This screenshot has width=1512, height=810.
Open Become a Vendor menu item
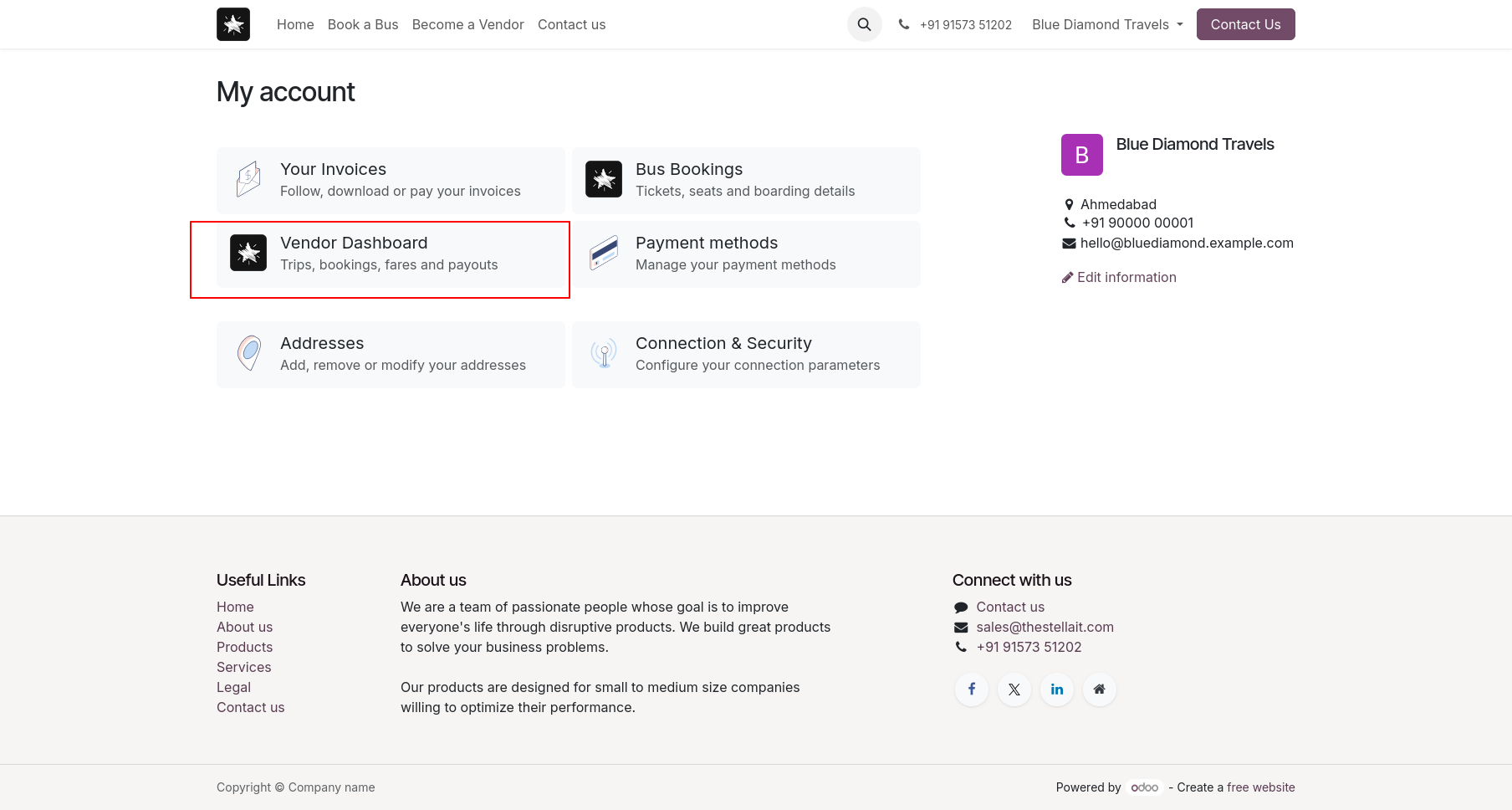coord(468,24)
